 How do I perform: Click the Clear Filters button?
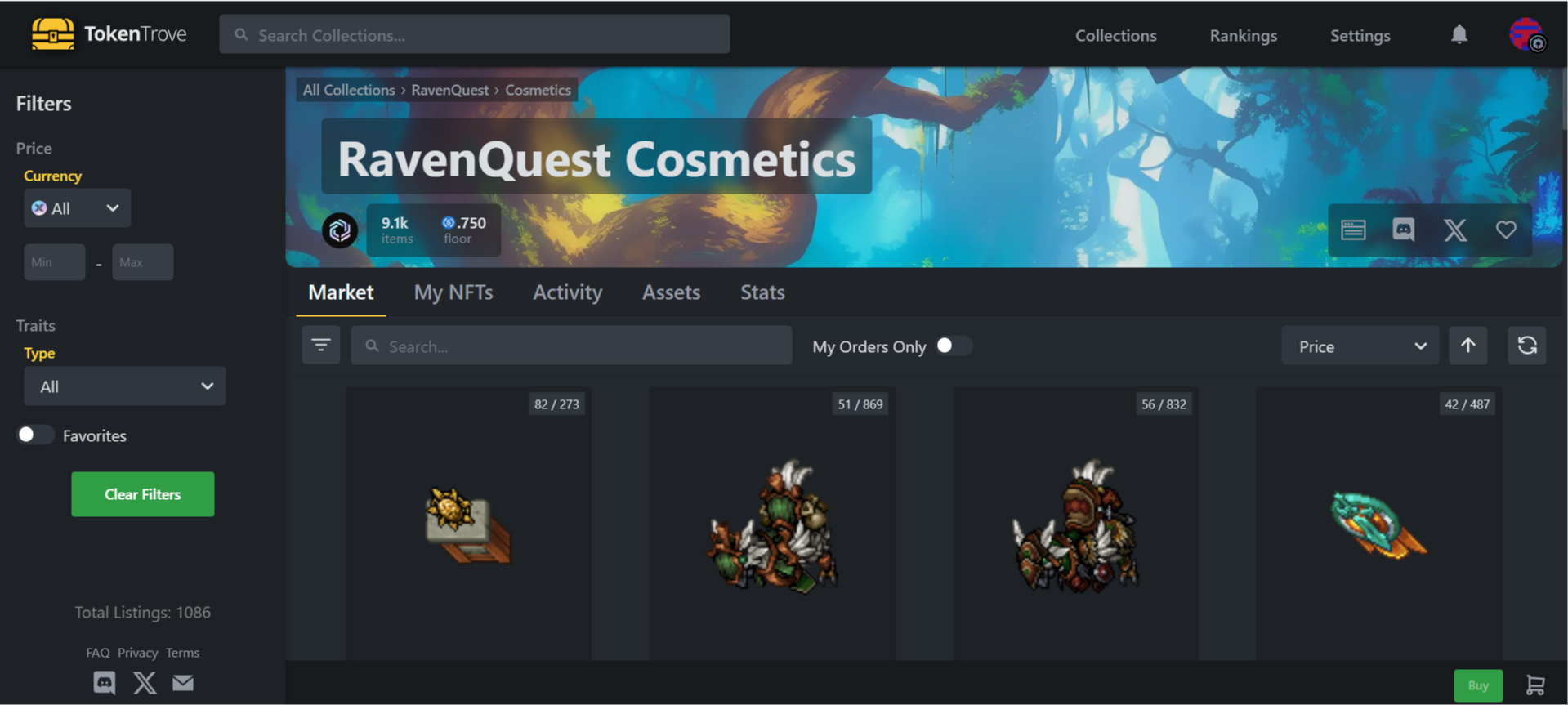[143, 494]
